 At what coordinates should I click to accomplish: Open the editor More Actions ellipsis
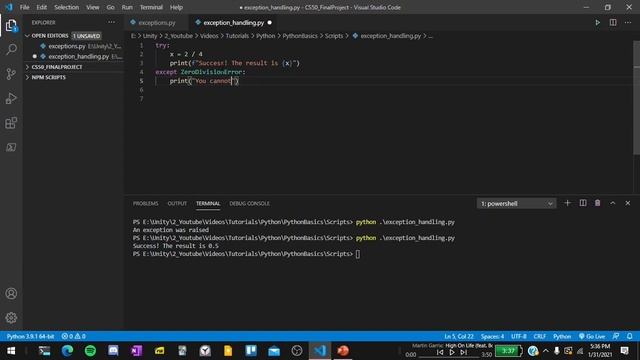tap(628, 22)
